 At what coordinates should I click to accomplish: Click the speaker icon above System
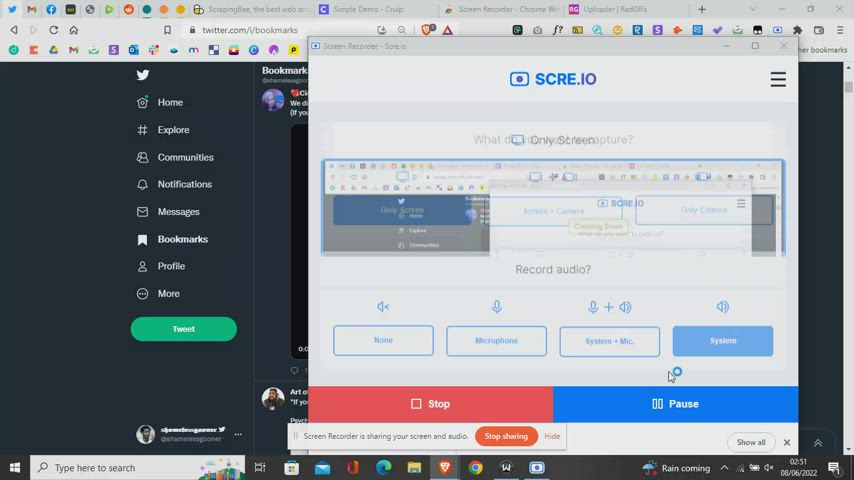(x=723, y=307)
